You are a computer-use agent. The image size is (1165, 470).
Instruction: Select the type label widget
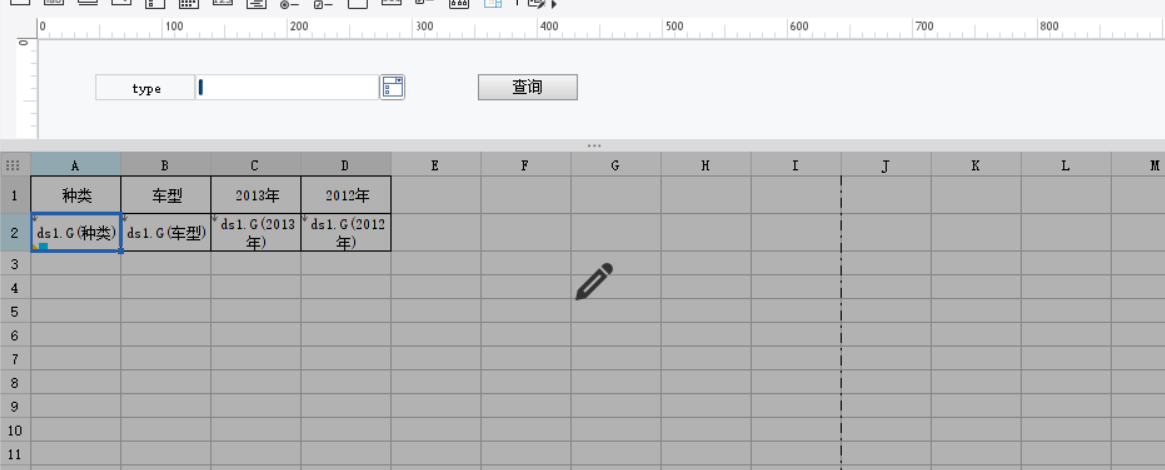(x=146, y=88)
